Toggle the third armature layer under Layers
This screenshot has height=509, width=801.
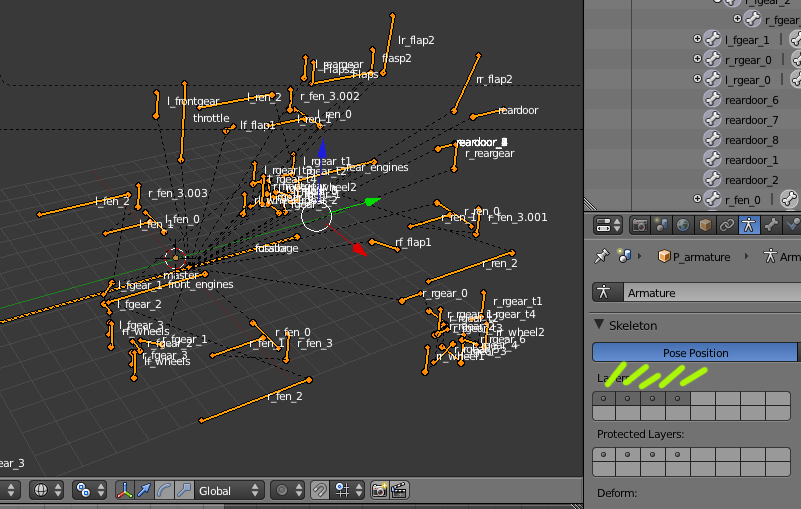point(652,399)
